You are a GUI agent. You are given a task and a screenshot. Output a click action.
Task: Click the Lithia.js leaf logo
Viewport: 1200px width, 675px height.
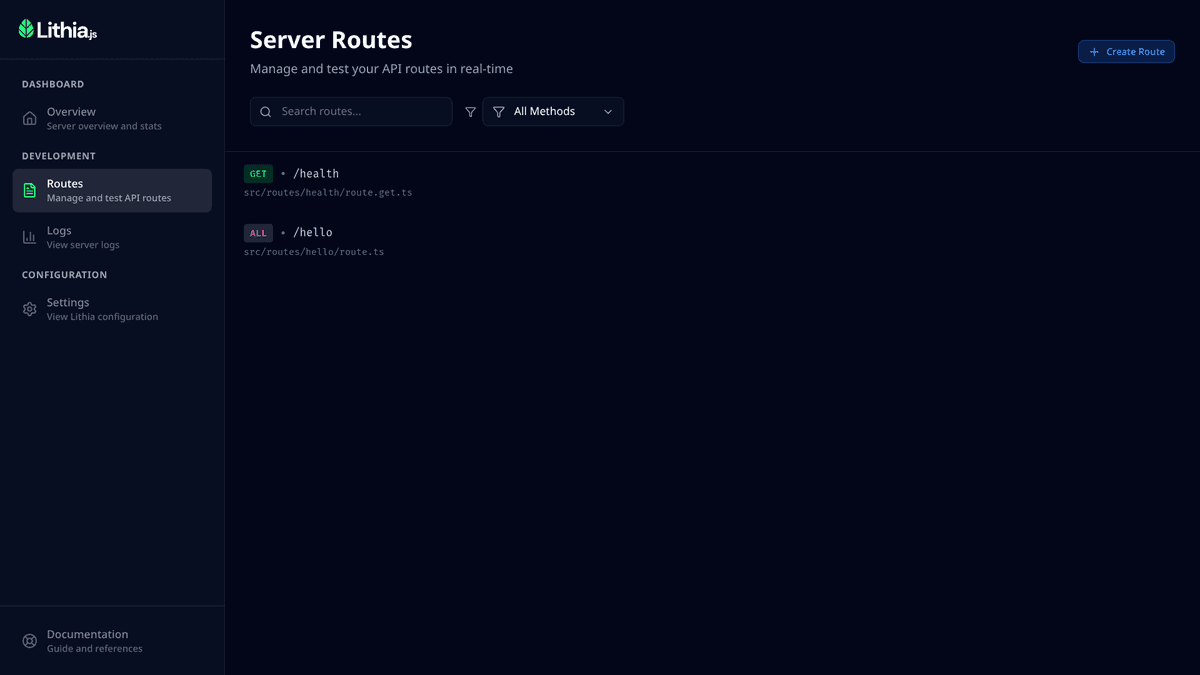27,29
